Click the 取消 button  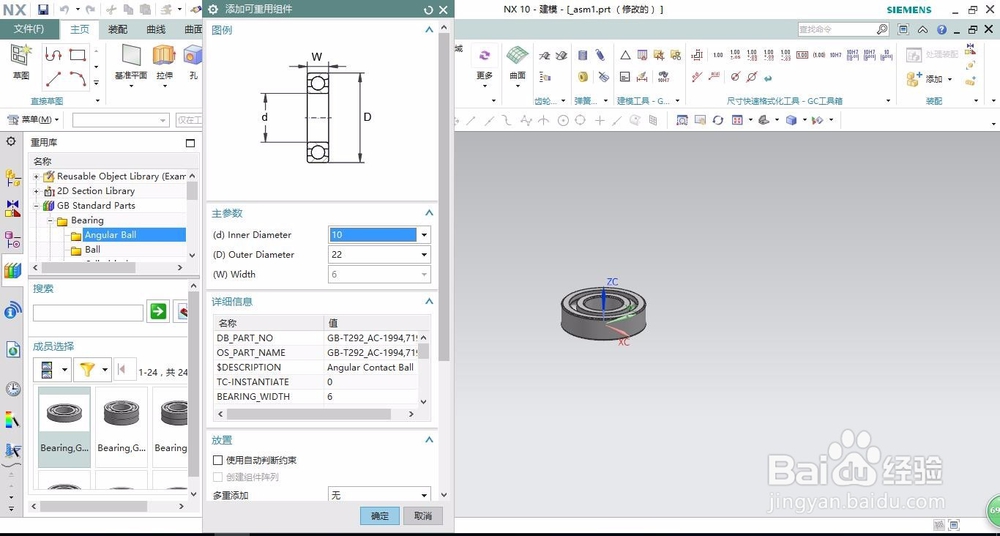click(423, 516)
